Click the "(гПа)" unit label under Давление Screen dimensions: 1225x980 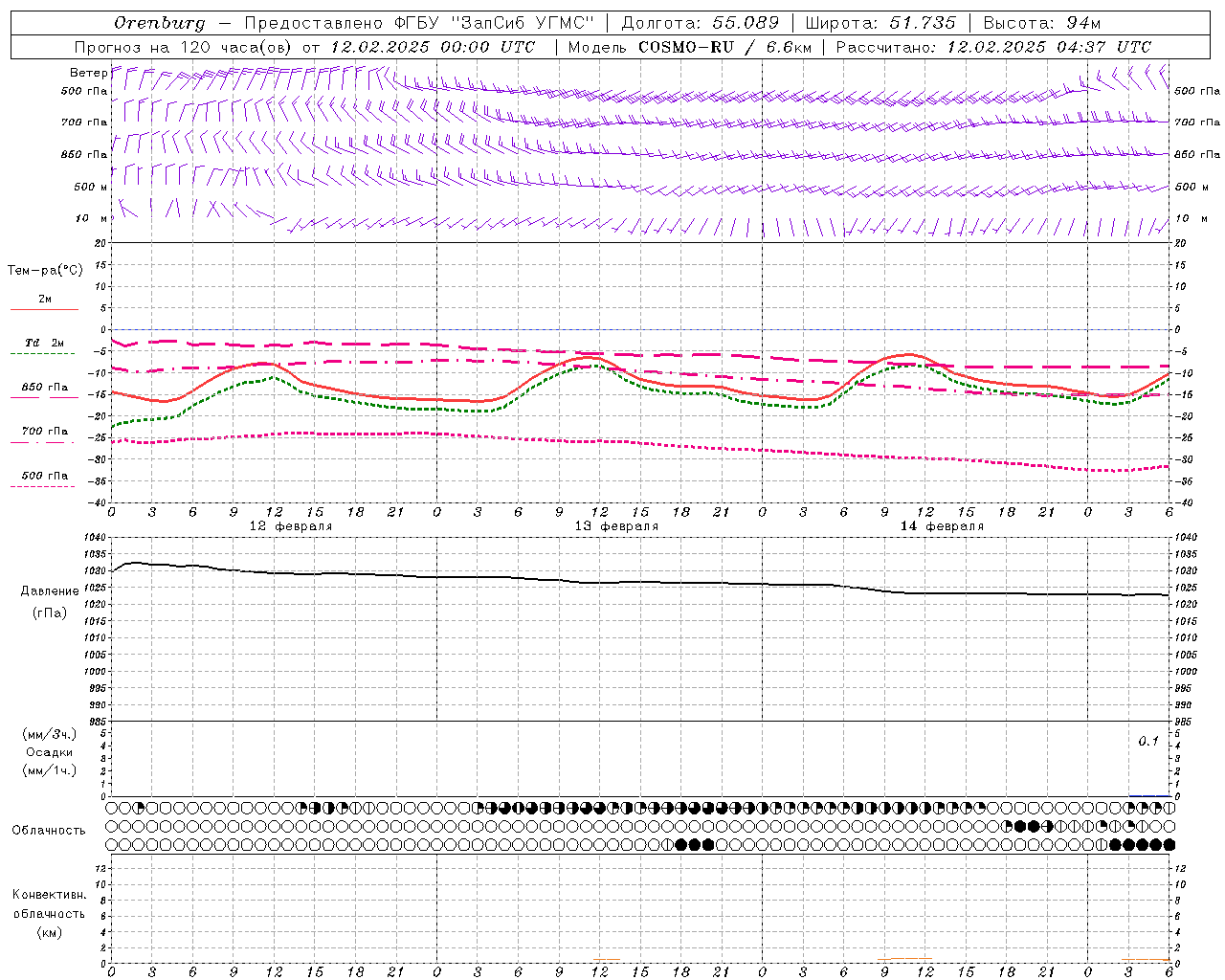pos(50,612)
